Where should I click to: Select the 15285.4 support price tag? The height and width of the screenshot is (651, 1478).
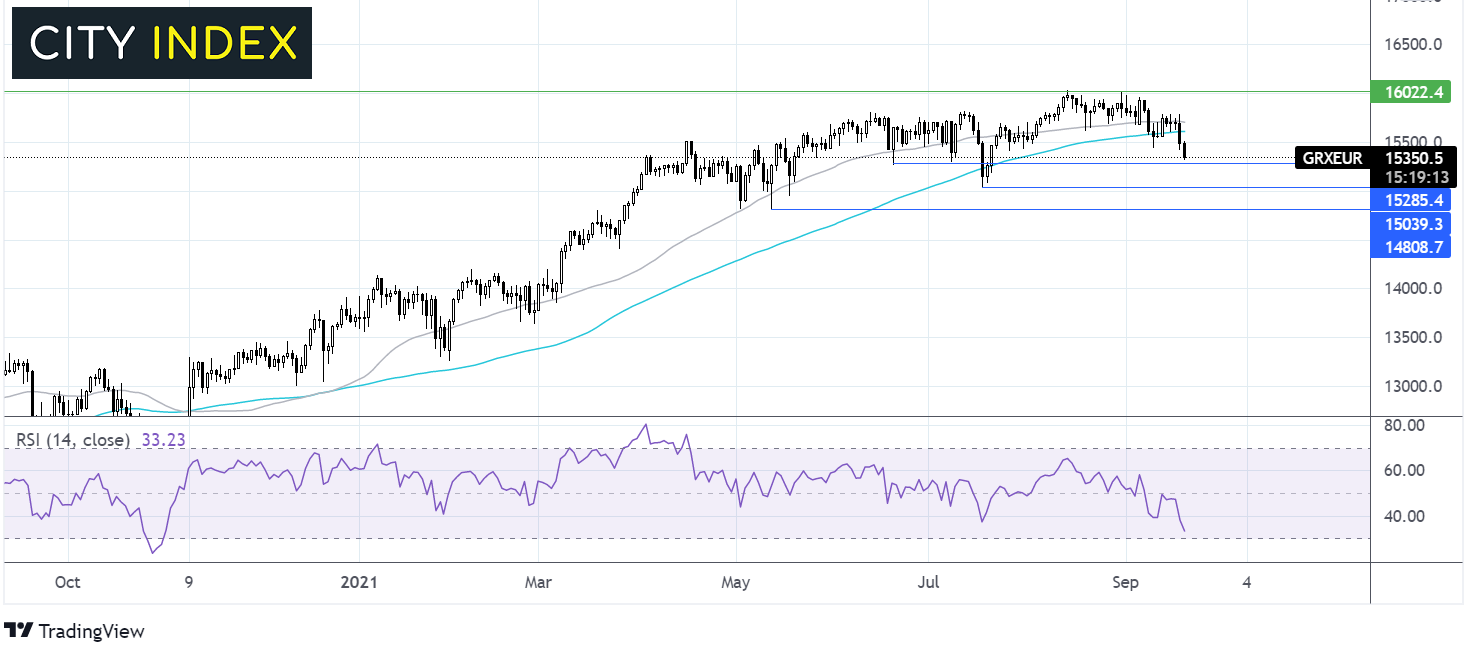coord(1409,200)
